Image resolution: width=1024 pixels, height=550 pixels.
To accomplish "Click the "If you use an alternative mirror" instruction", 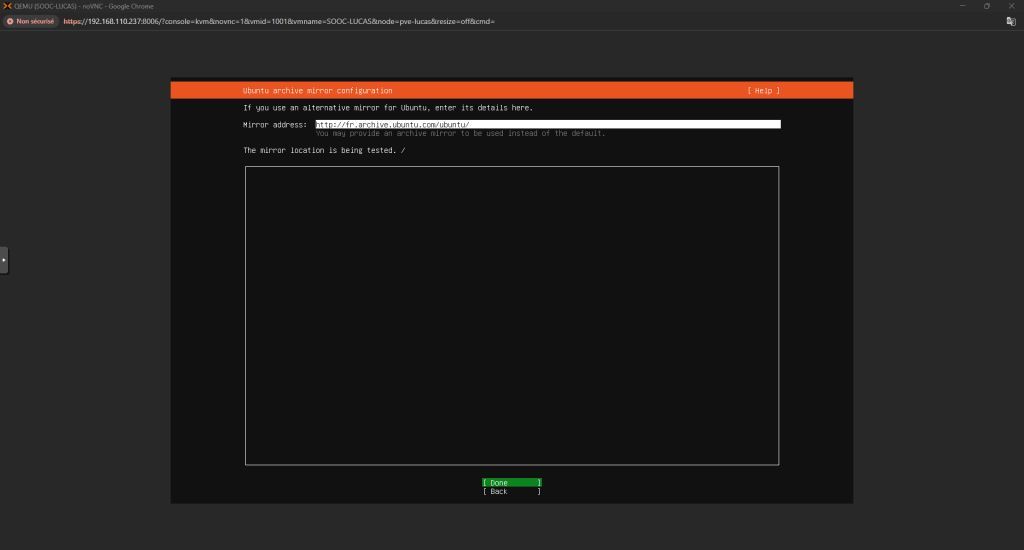I will click(388, 108).
